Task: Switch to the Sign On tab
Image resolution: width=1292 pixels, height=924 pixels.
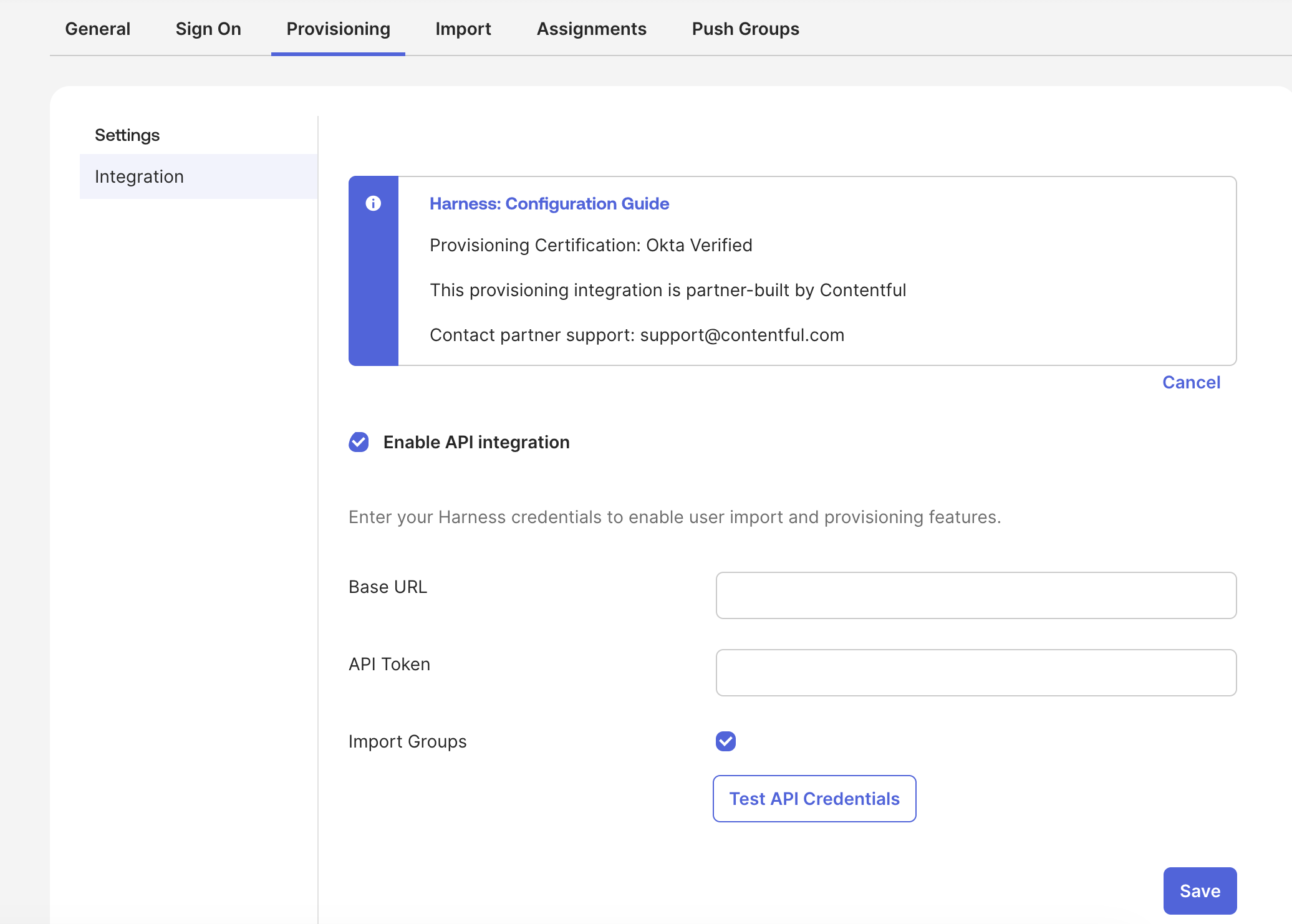Action: pyautogui.click(x=208, y=29)
